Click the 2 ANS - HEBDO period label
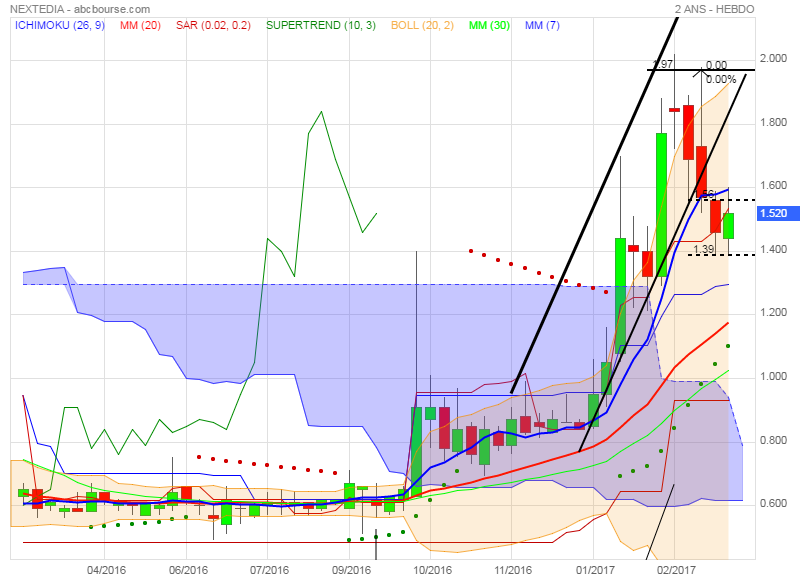Viewport: 800px width, 580px height. point(714,9)
